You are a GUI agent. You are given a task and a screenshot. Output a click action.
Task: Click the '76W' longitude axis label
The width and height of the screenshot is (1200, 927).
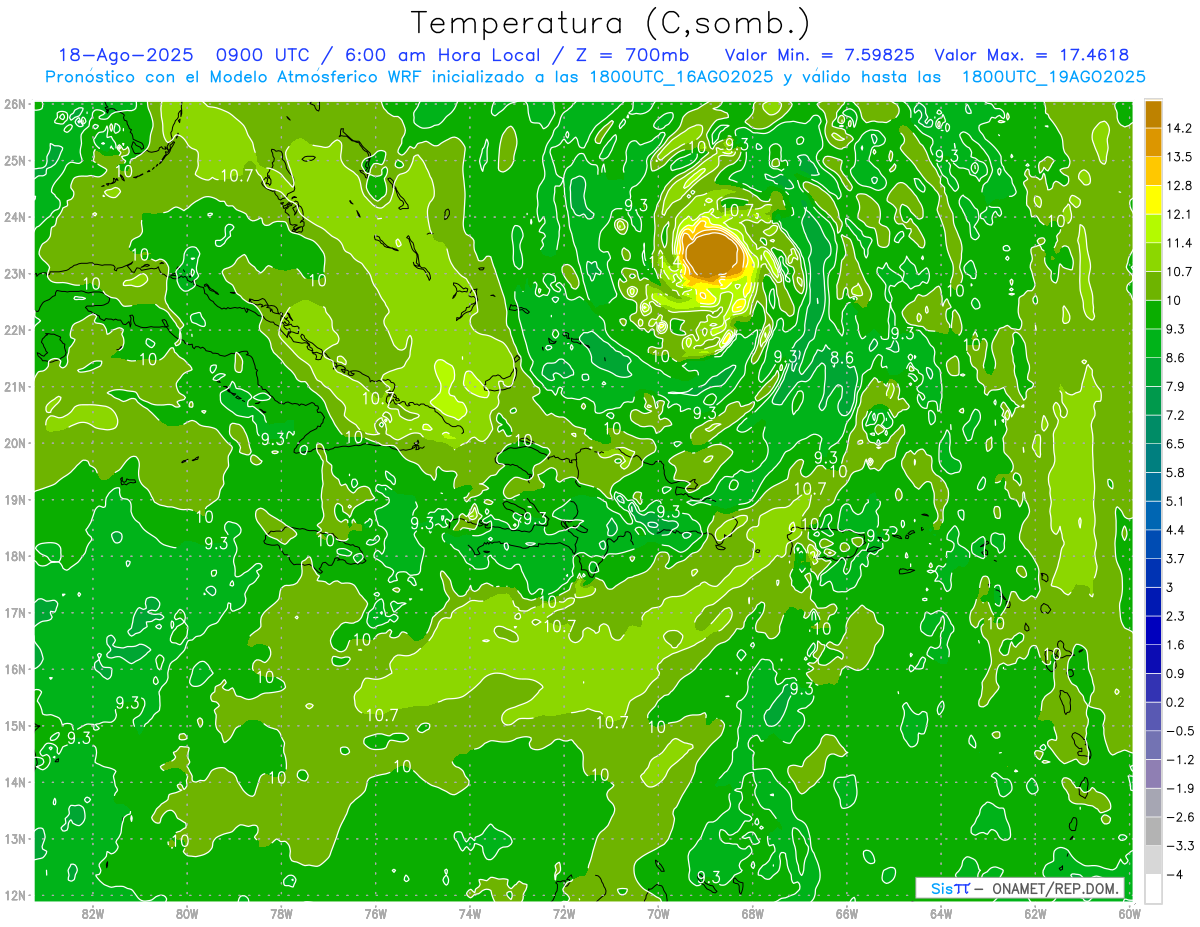[375, 913]
